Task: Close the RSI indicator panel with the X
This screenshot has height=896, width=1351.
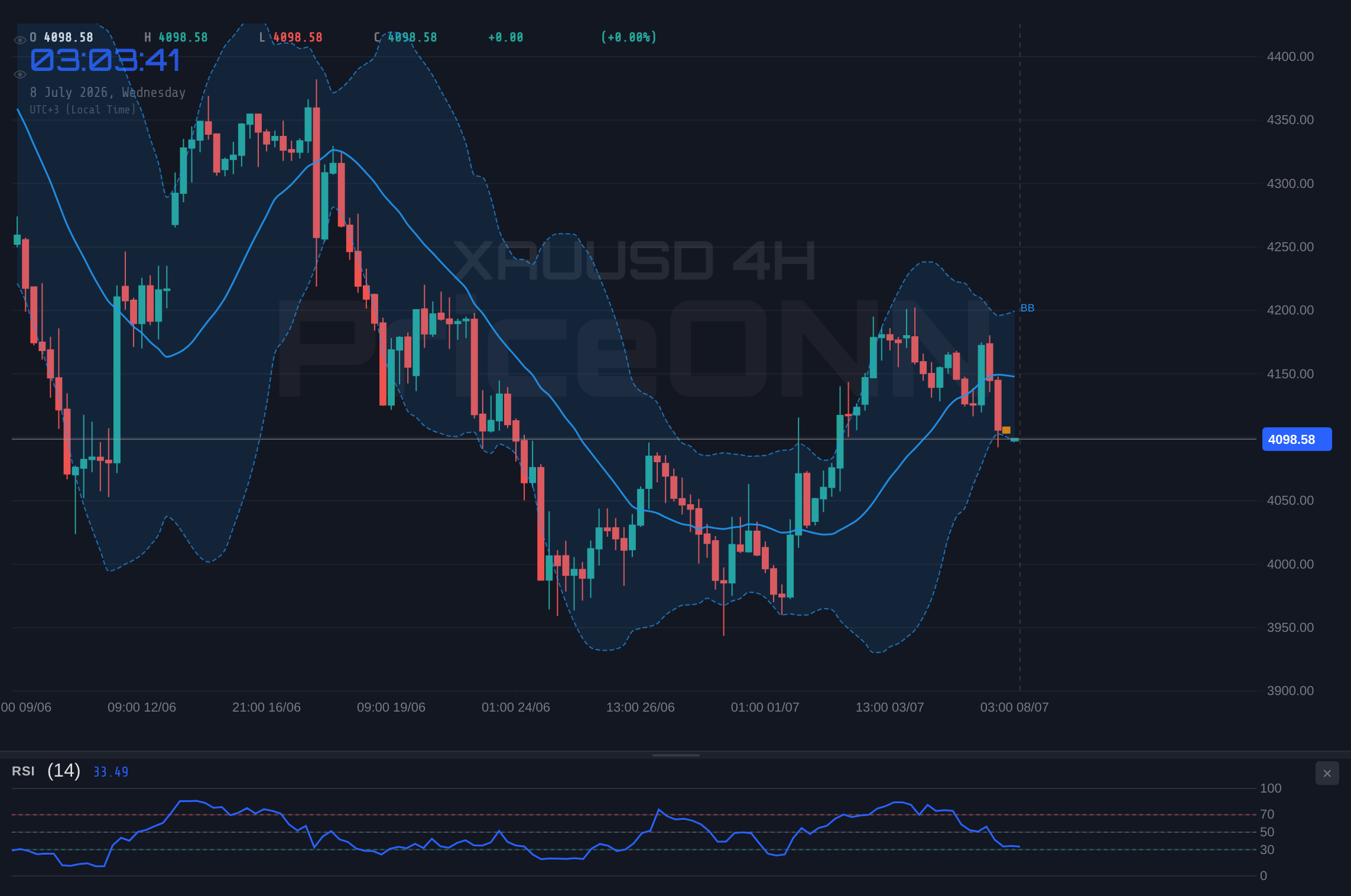Action: pos(1327,773)
